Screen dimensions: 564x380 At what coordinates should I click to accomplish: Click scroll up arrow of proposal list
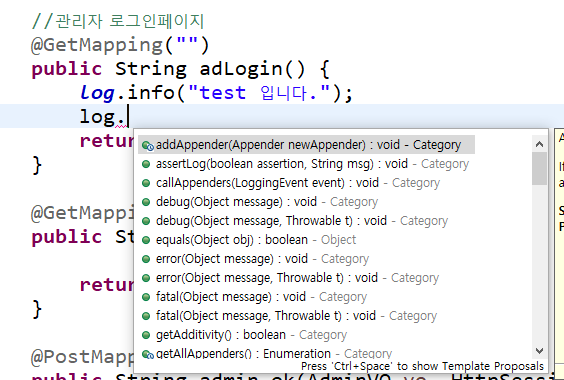[539, 144]
